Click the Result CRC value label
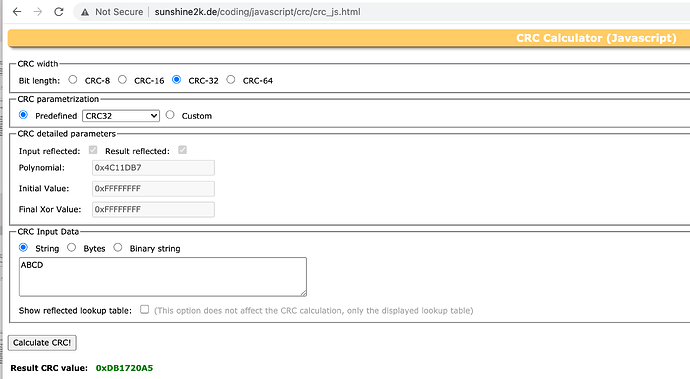 pyautogui.click(x=49, y=368)
